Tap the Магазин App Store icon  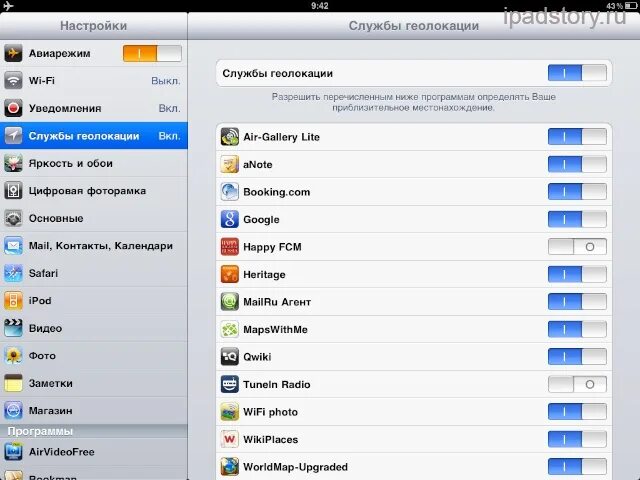(13, 411)
